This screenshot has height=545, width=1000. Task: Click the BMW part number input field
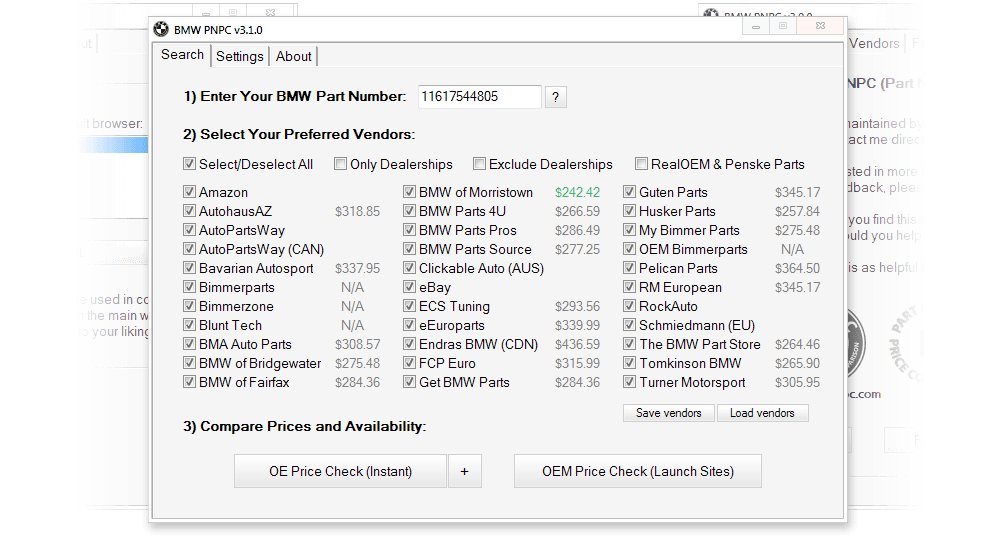click(480, 97)
